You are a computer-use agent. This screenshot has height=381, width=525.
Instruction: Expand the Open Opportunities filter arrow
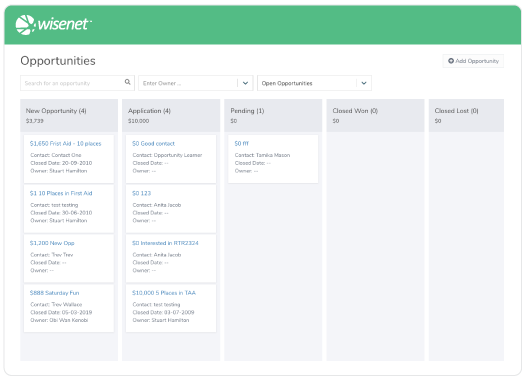coord(364,83)
